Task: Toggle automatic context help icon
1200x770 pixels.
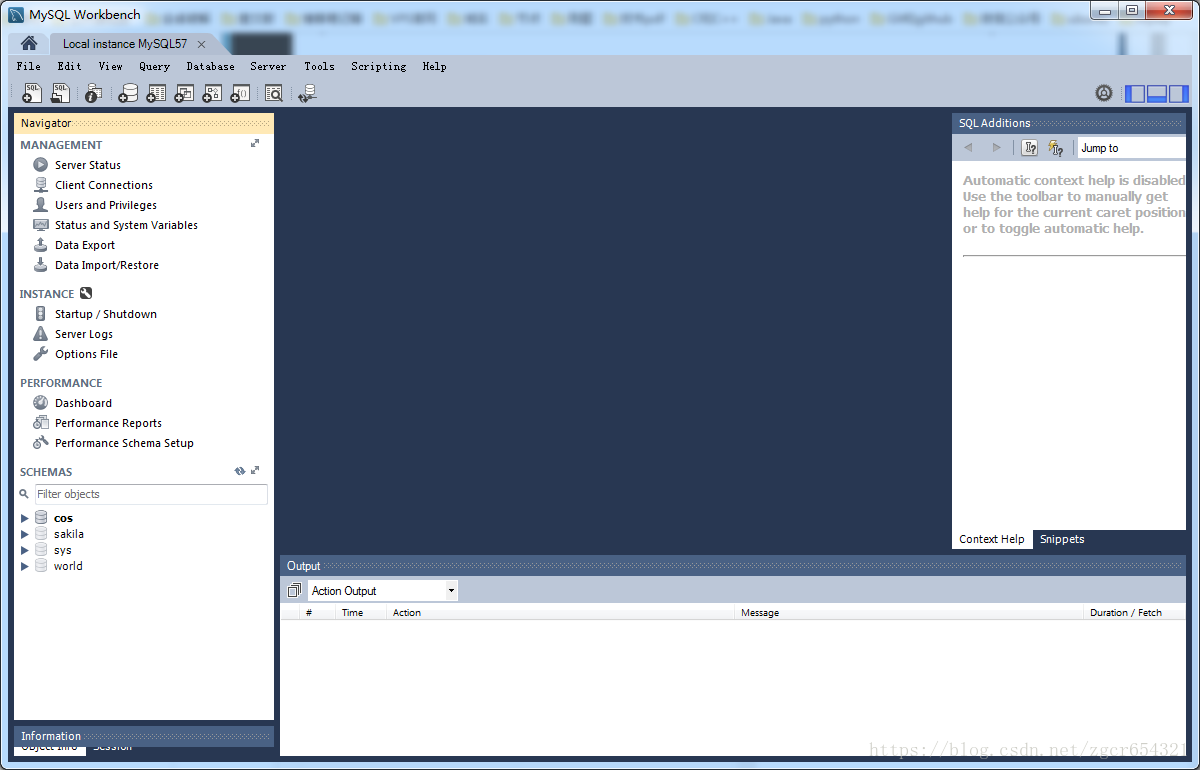Action: [x=1056, y=148]
